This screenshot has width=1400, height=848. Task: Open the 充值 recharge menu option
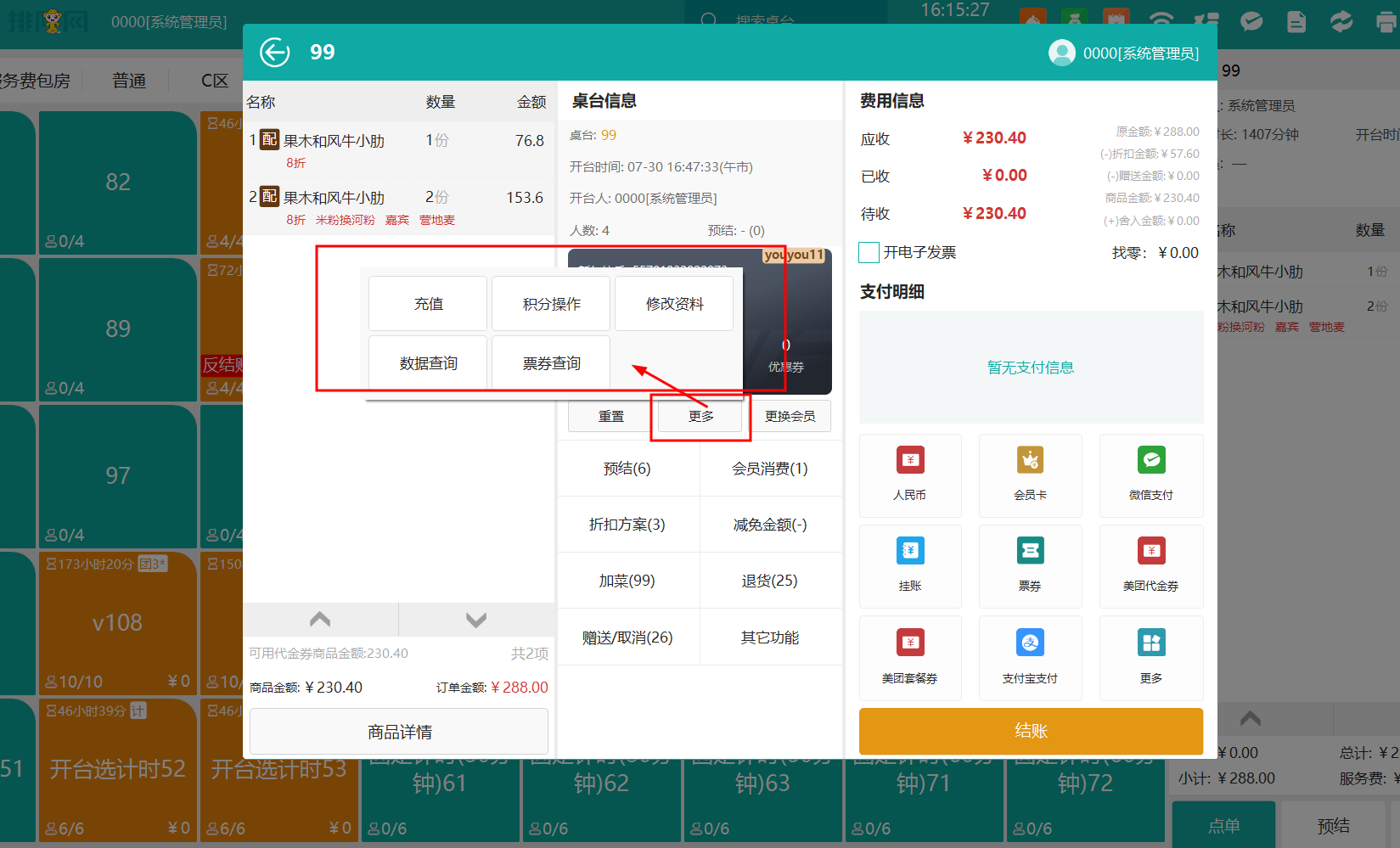click(428, 304)
